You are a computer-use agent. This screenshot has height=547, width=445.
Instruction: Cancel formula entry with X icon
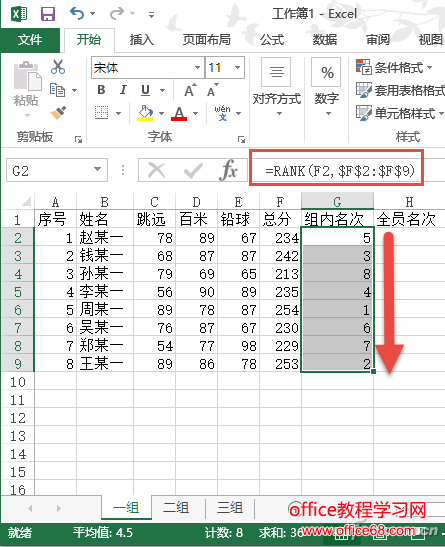click(156, 171)
